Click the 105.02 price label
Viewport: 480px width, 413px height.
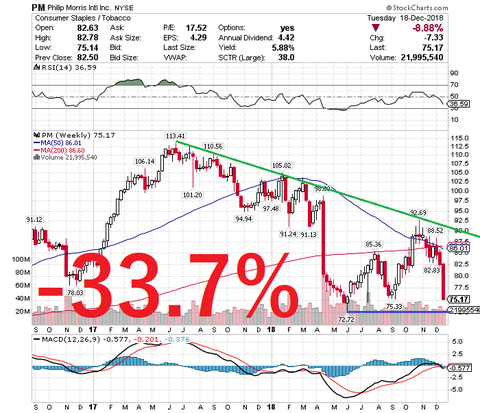pyautogui.click(x=282, y=165)
